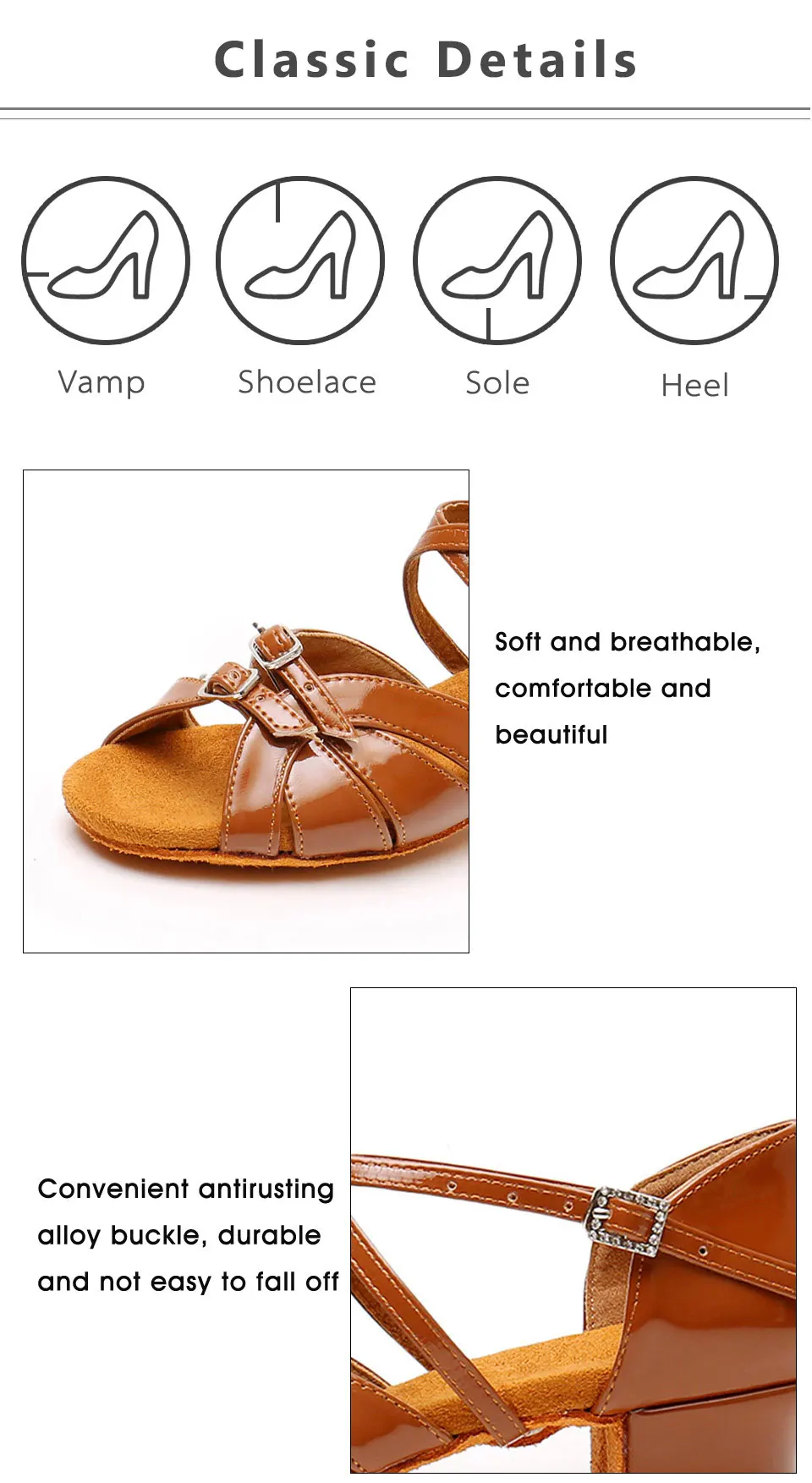Select the Vamp label text
The image size is (812, 1483).
click(101, 383)
